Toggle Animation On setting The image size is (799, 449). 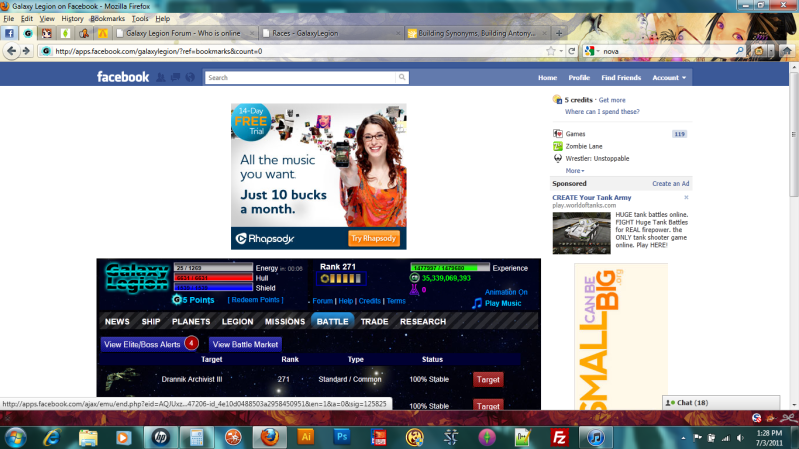pos(505,292)
